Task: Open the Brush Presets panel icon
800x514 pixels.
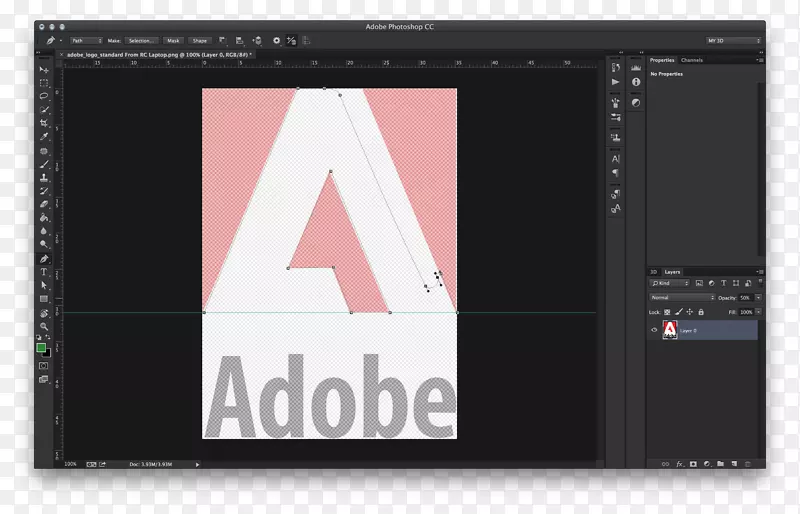Action: coord(615,103)
